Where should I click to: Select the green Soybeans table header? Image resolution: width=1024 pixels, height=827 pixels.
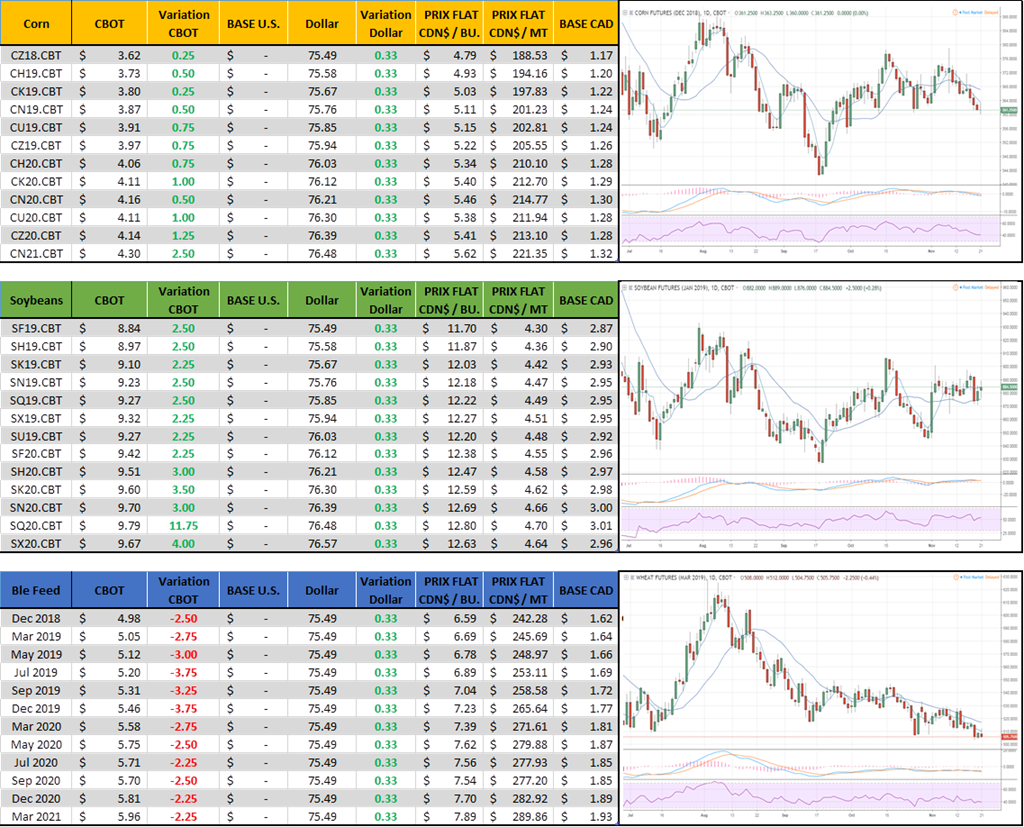(36, 300)
